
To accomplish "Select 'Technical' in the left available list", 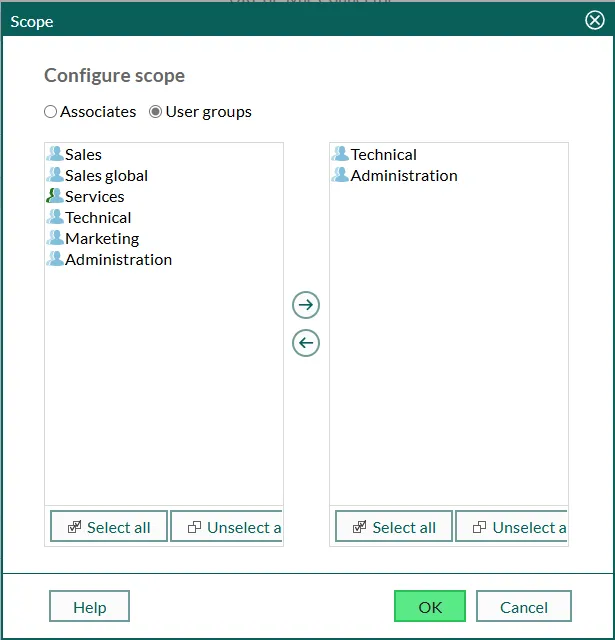I will tap(98, 218).
